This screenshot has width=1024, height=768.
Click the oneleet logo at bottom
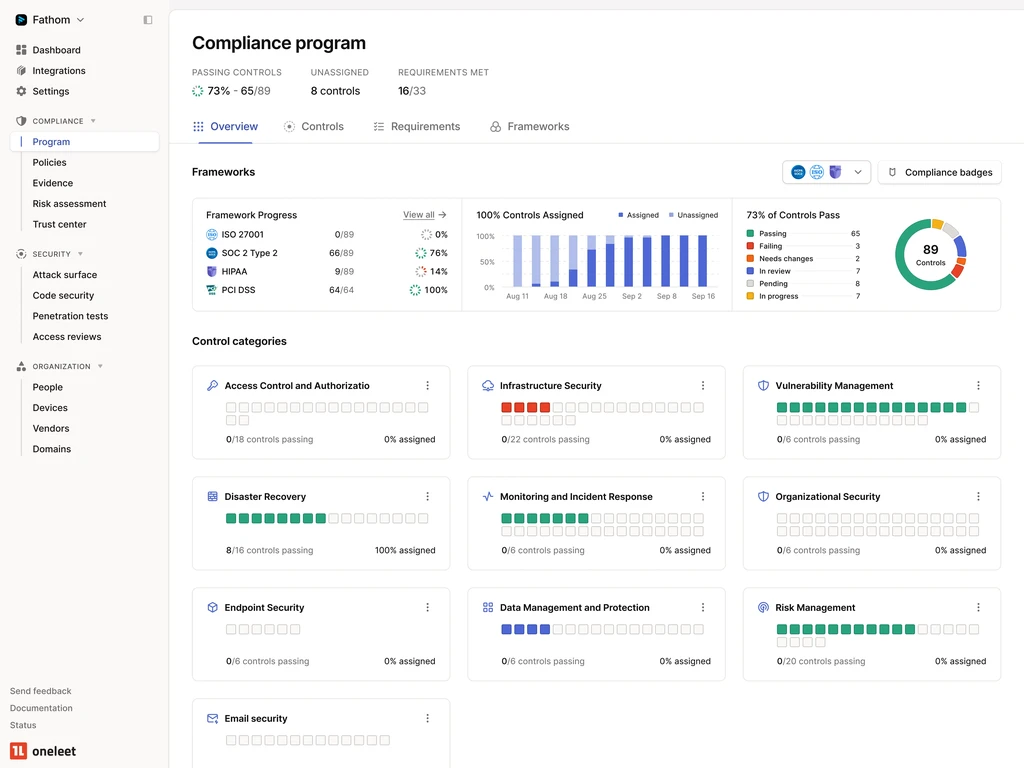pos(43,751)
